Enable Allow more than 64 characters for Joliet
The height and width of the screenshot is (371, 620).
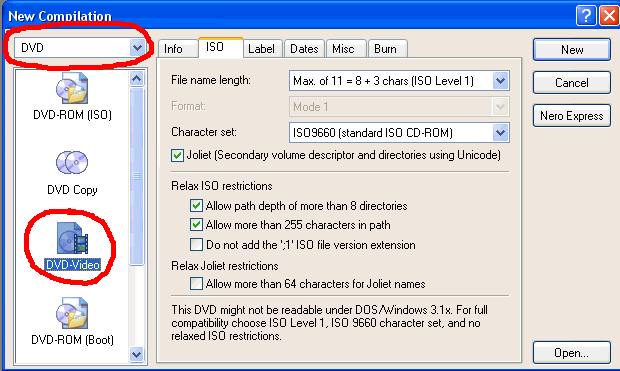coord(196,284)
